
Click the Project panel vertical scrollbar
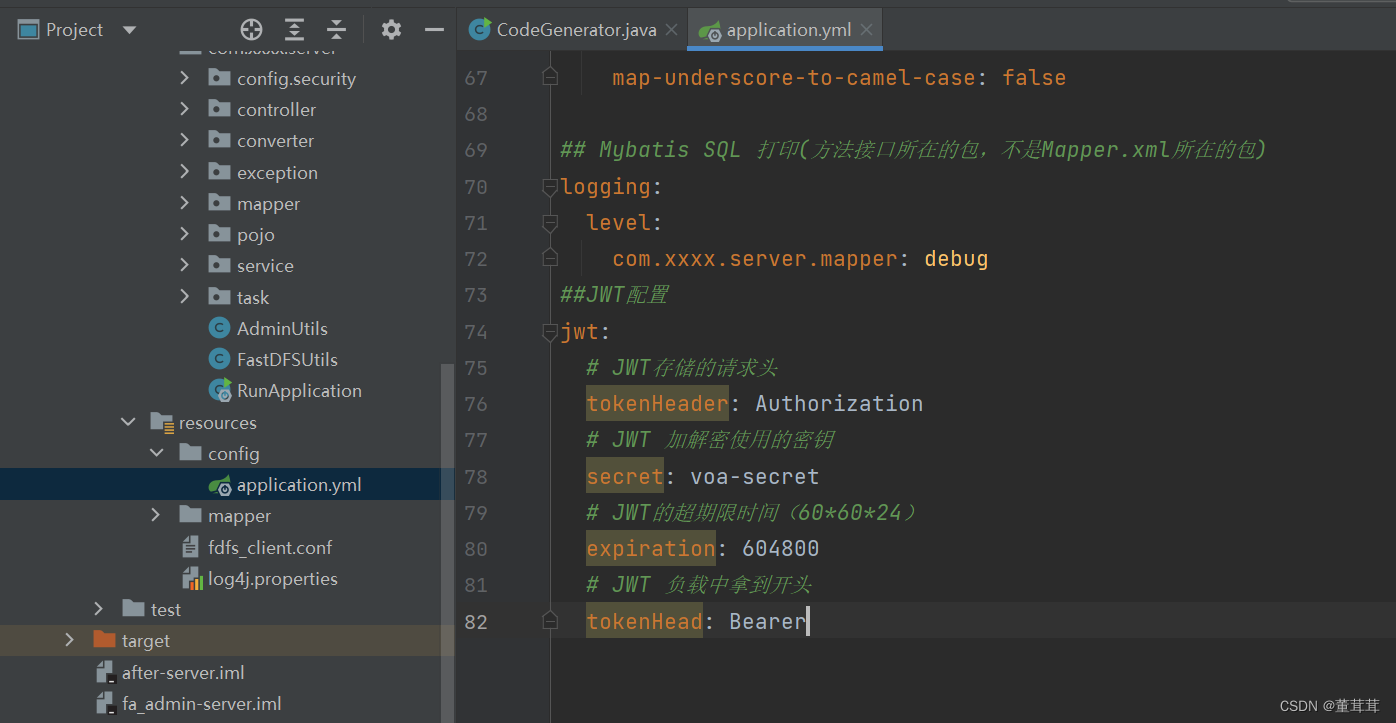pos(448,543)
